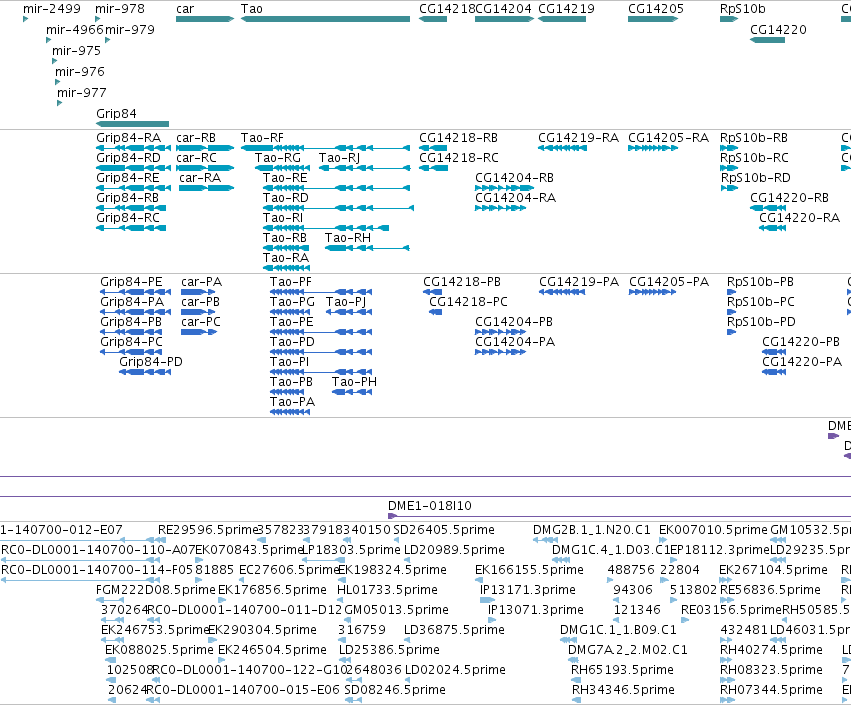Click the RpS10b-PD protein arrow
This screenshot has height=705, width=851.
tap(731, 332)
